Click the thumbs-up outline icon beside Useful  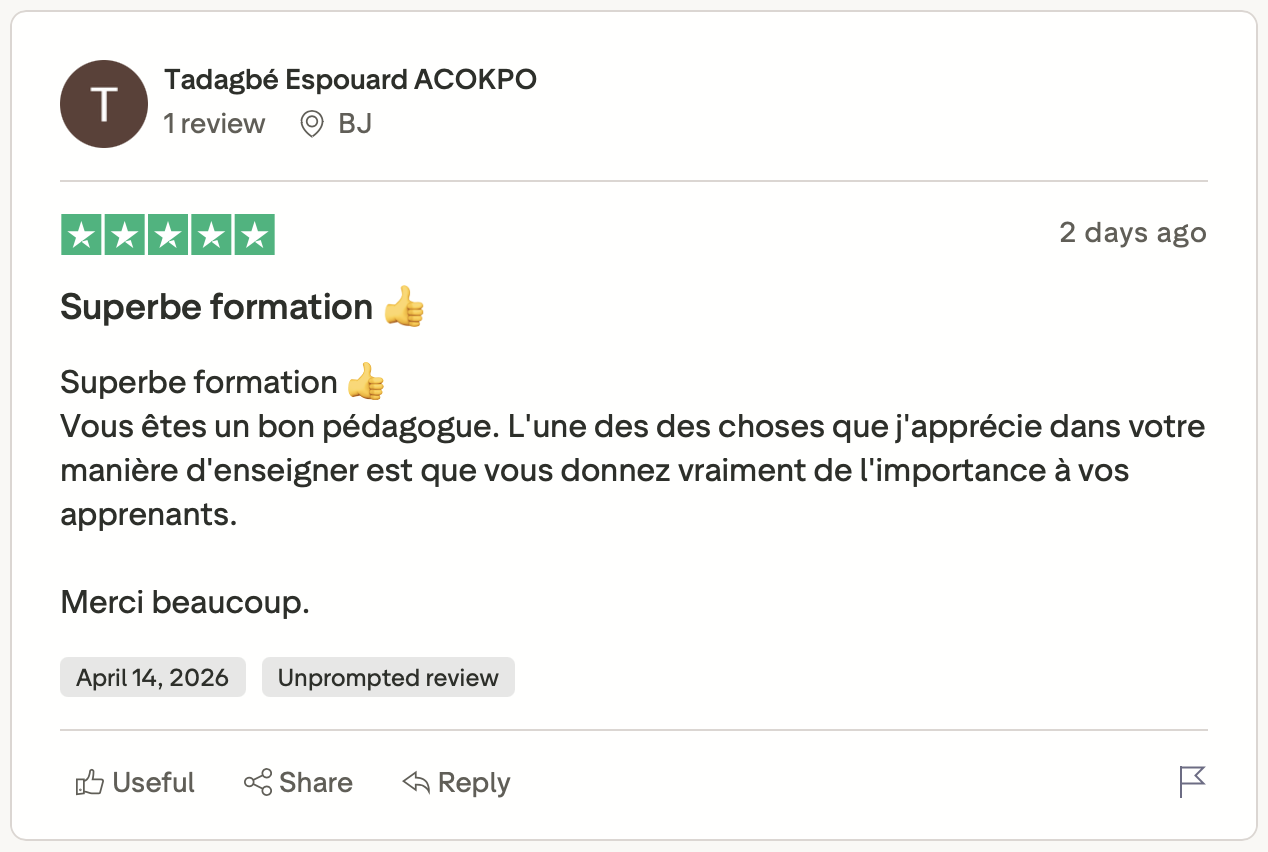click(x=90, y=782)
